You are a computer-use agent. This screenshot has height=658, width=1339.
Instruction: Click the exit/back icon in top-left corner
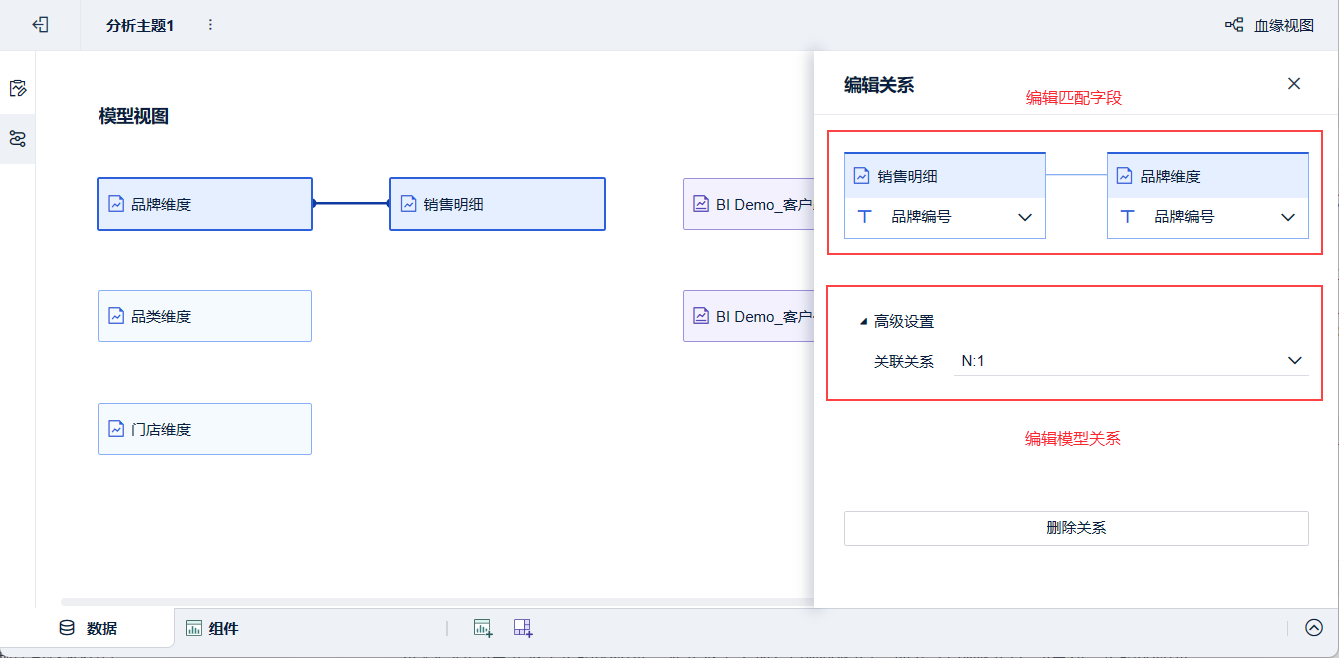(x=40, y=25)
